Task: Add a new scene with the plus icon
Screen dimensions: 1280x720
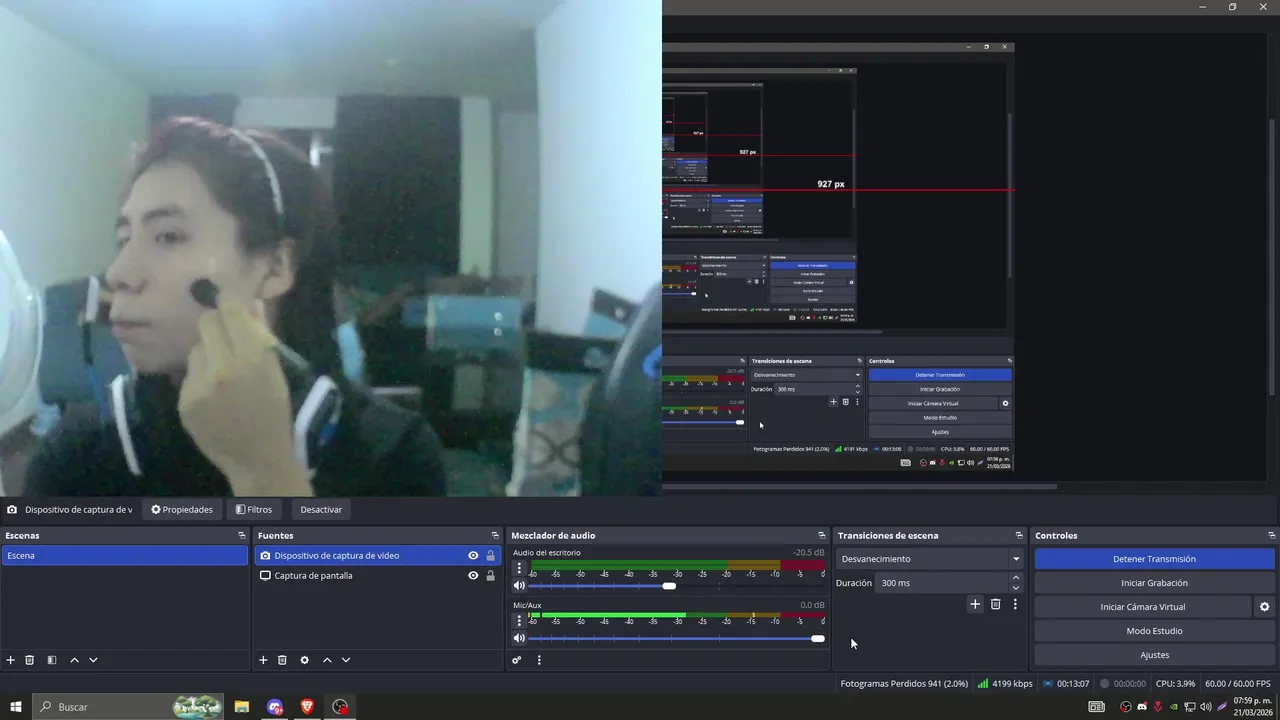Action: point(11,660)
